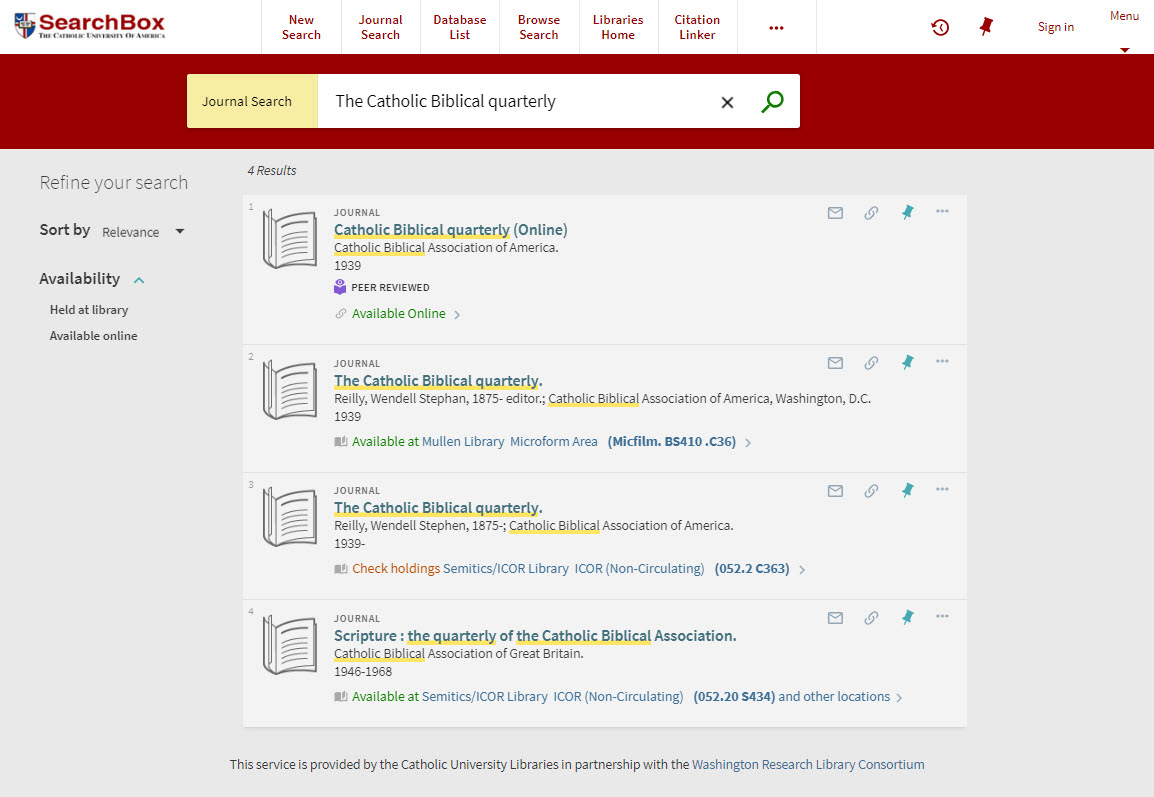Open the Sort by Relevance dropdown

point(143,232)
